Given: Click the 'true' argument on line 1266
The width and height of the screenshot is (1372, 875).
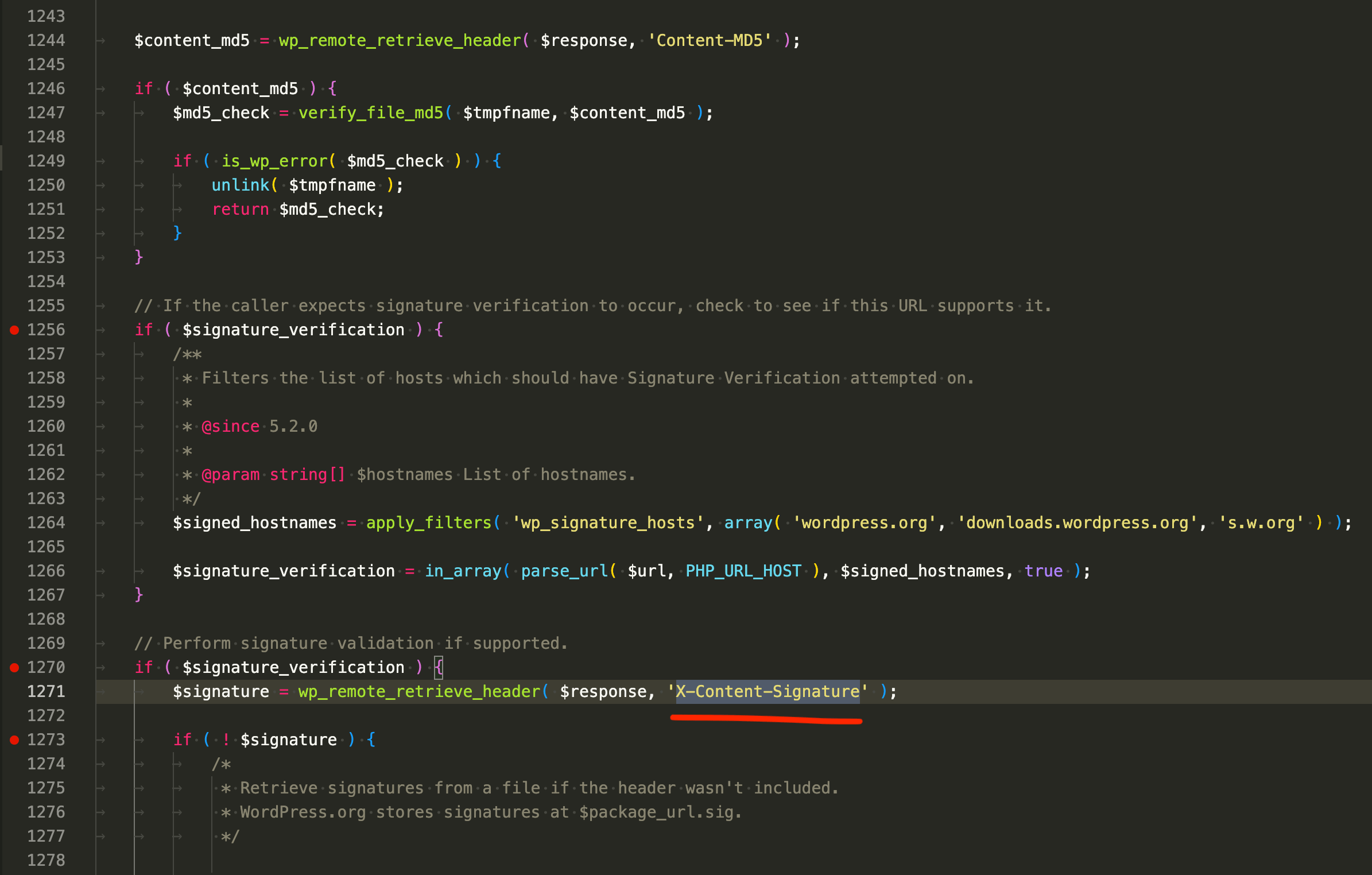Looking at the screenshot, I should (1044, 571).
